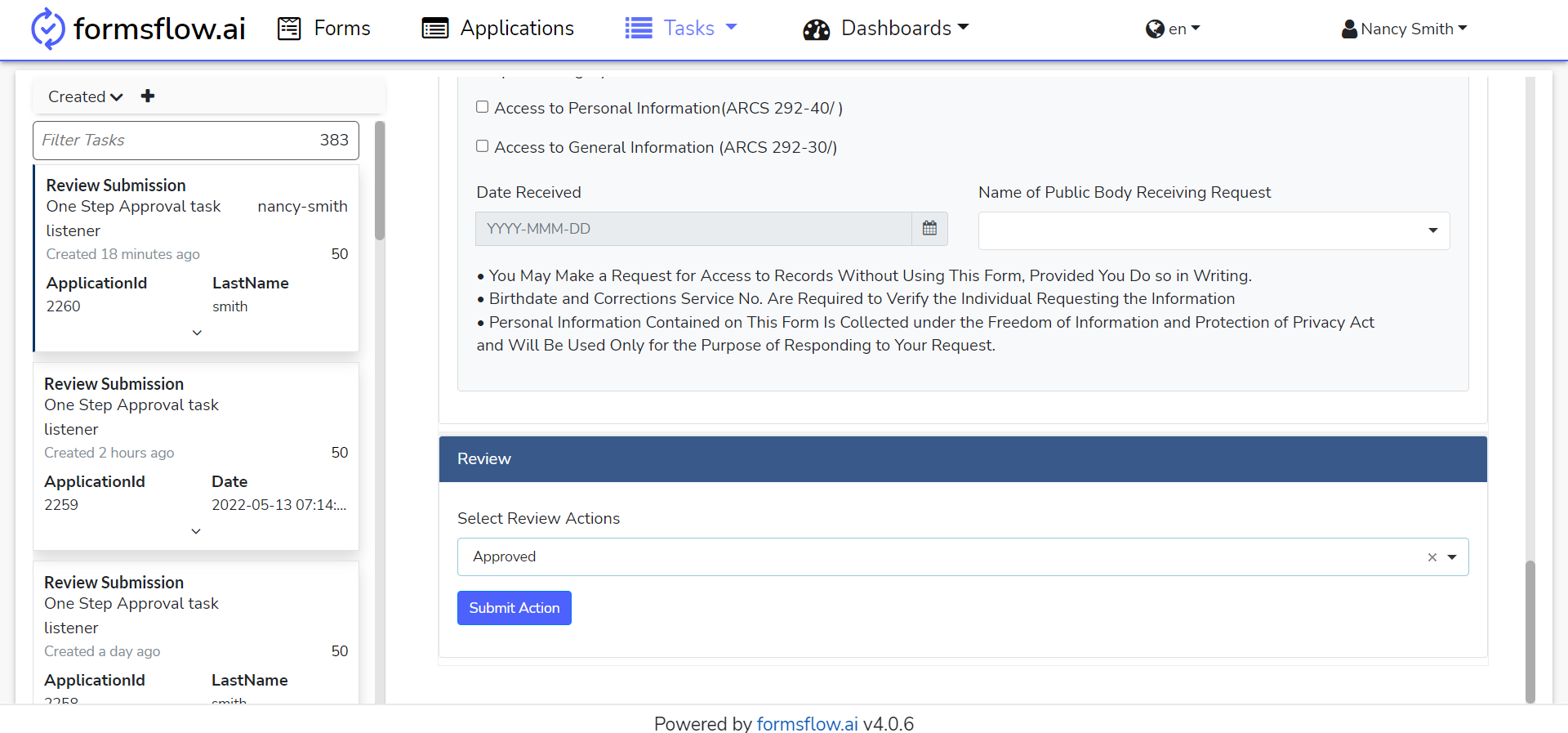Click the Dashboards gauge icon

(816, 29)
